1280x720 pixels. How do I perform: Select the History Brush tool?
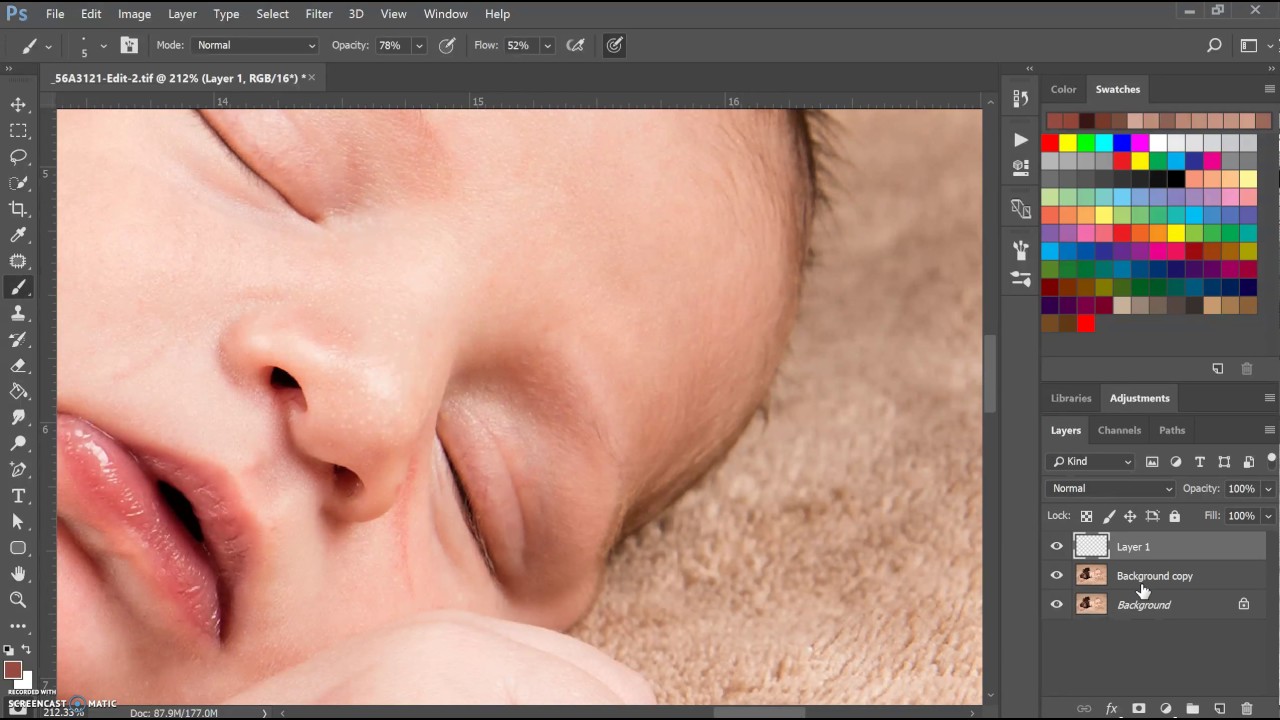point(18,339)
